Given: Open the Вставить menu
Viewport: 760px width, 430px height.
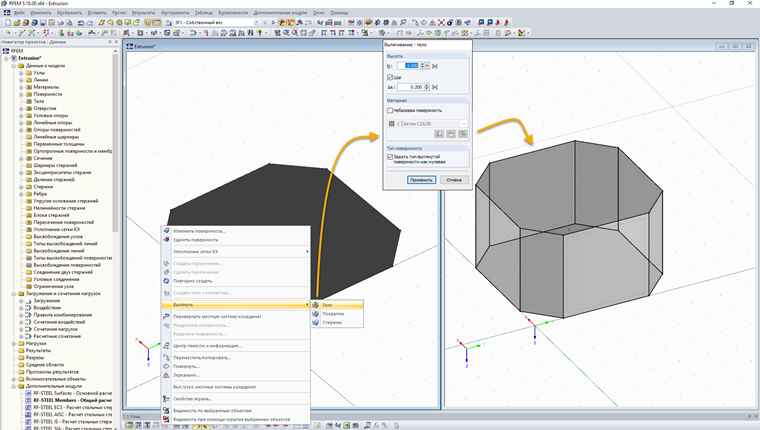Looking at the screenshot, I should tap(97, 13).
